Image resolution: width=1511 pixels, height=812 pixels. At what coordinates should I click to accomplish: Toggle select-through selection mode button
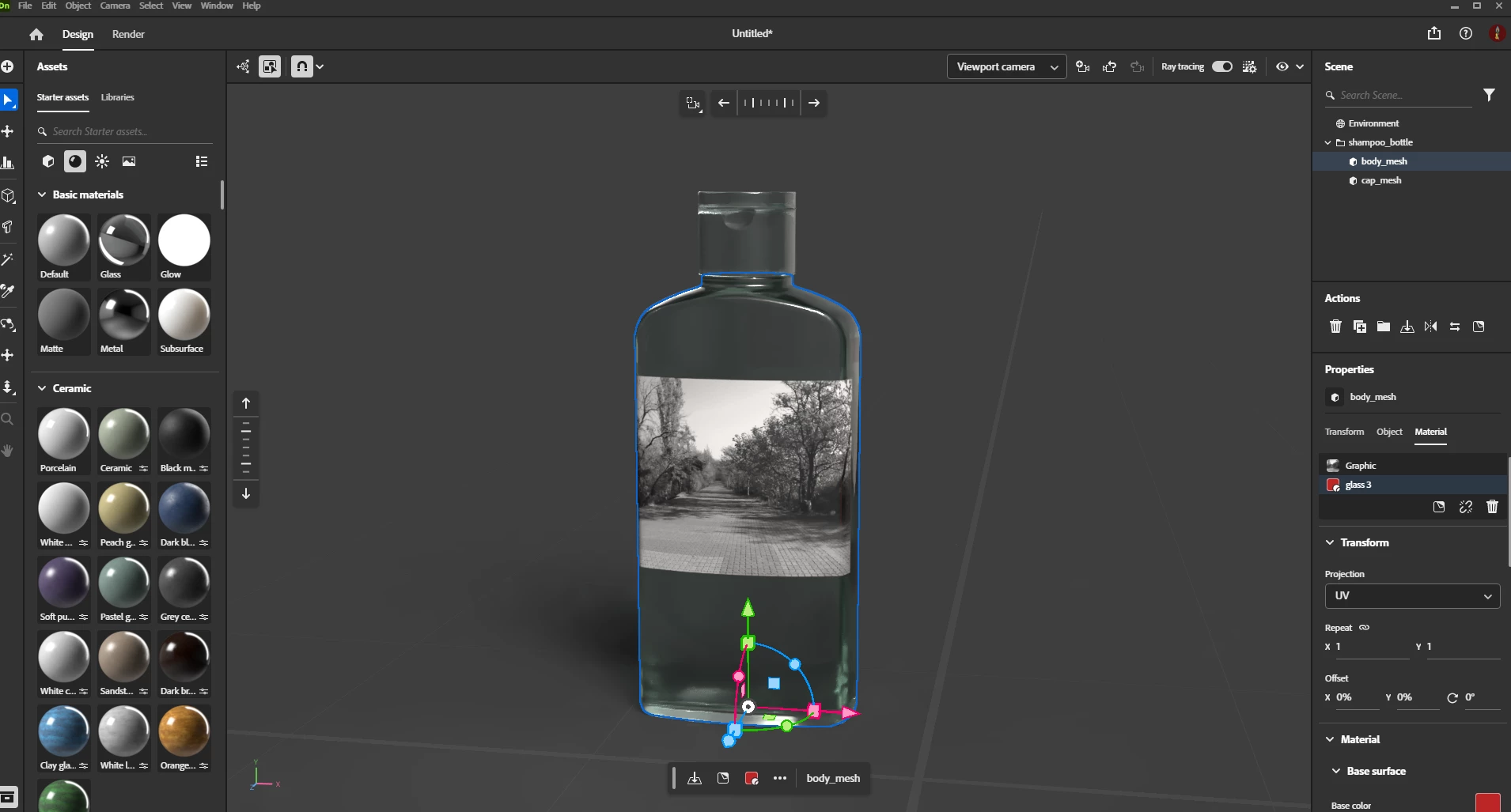(270, 66)
